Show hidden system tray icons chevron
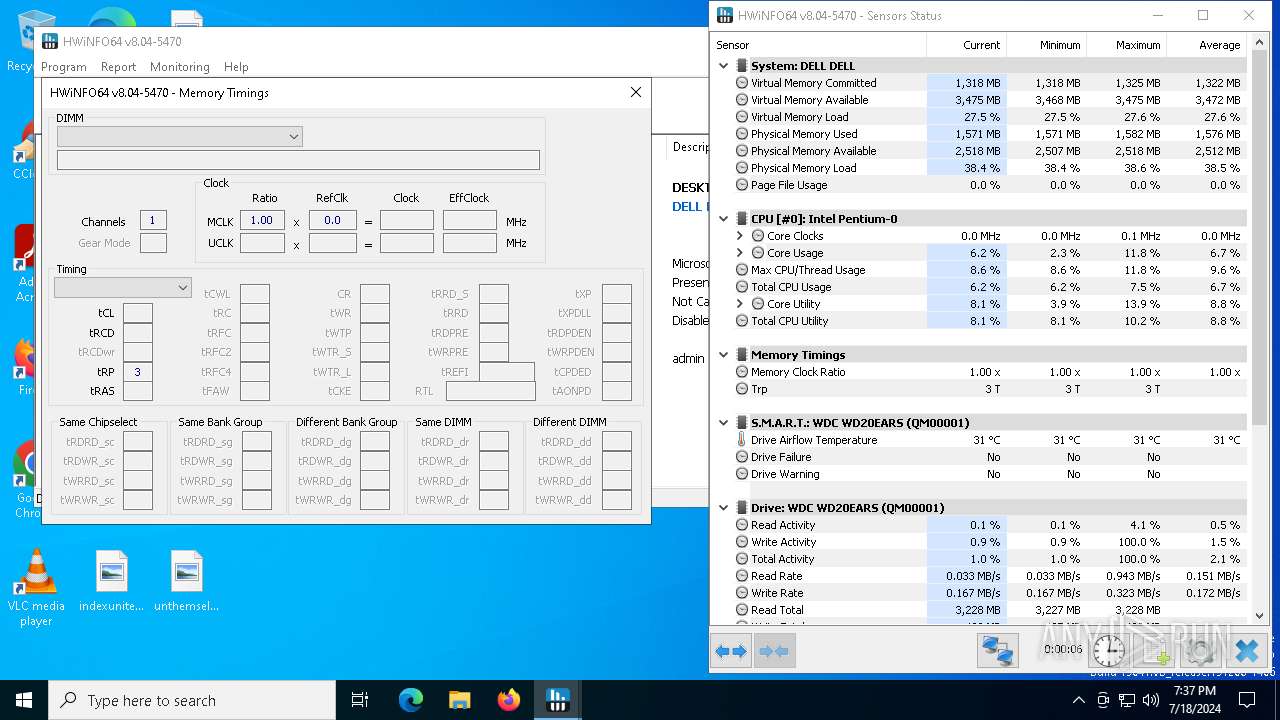 click(x=1078, y=700)
